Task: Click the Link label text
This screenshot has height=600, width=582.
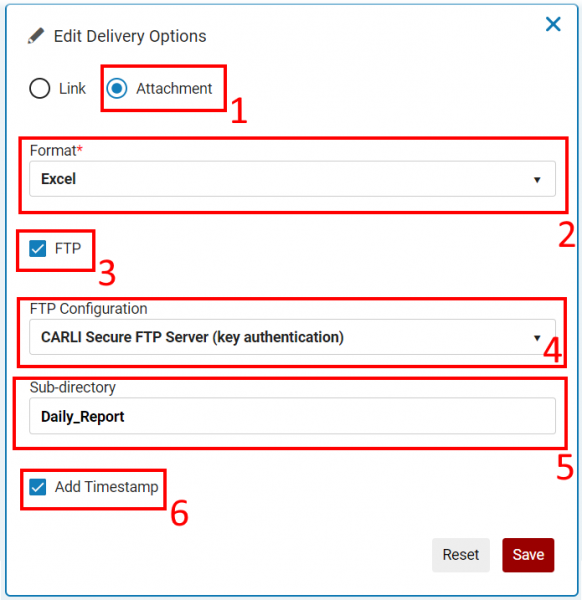Action: [x=72, y=88]
